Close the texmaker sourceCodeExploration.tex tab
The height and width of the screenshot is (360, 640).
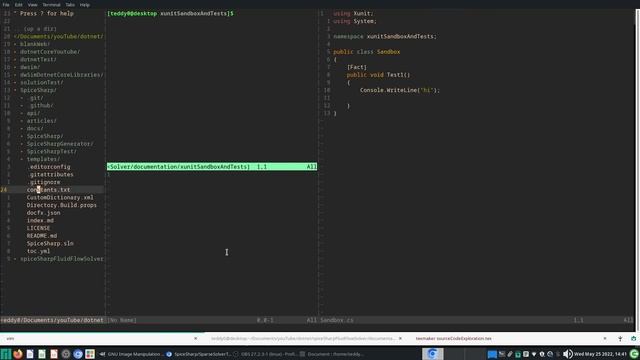coord(605,338)
